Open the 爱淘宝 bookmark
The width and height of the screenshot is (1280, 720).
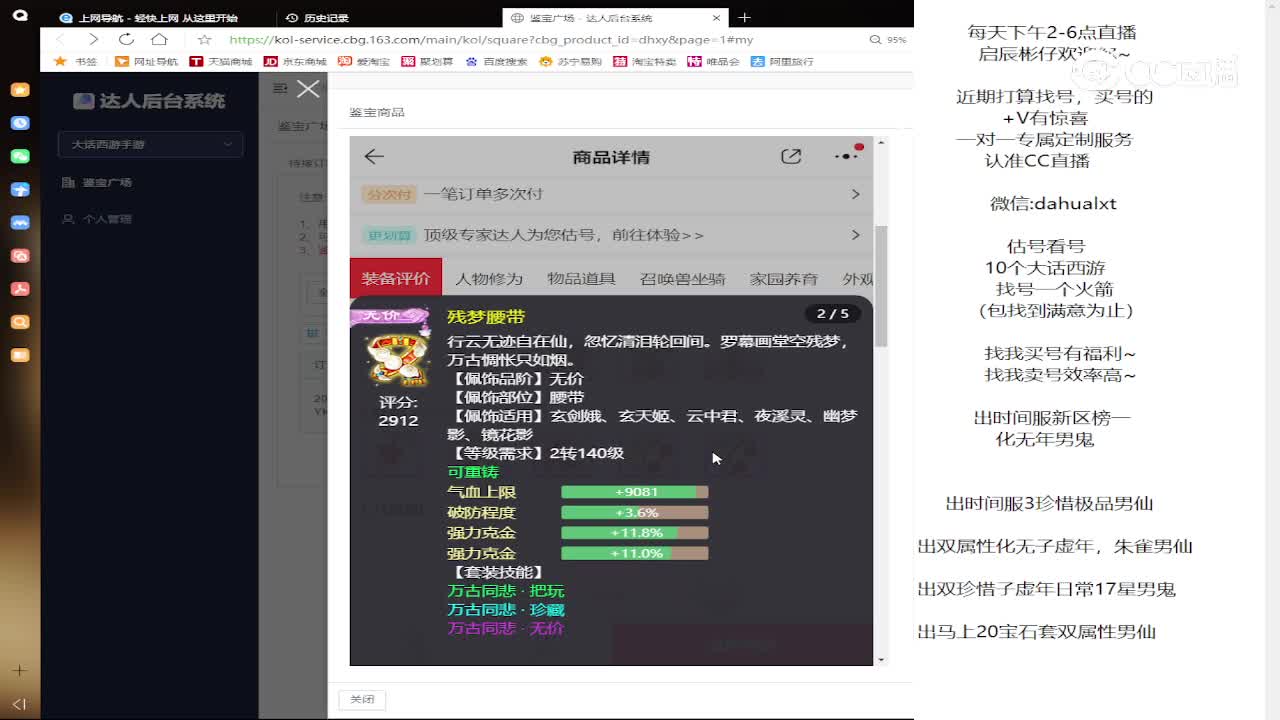(364, 61)
